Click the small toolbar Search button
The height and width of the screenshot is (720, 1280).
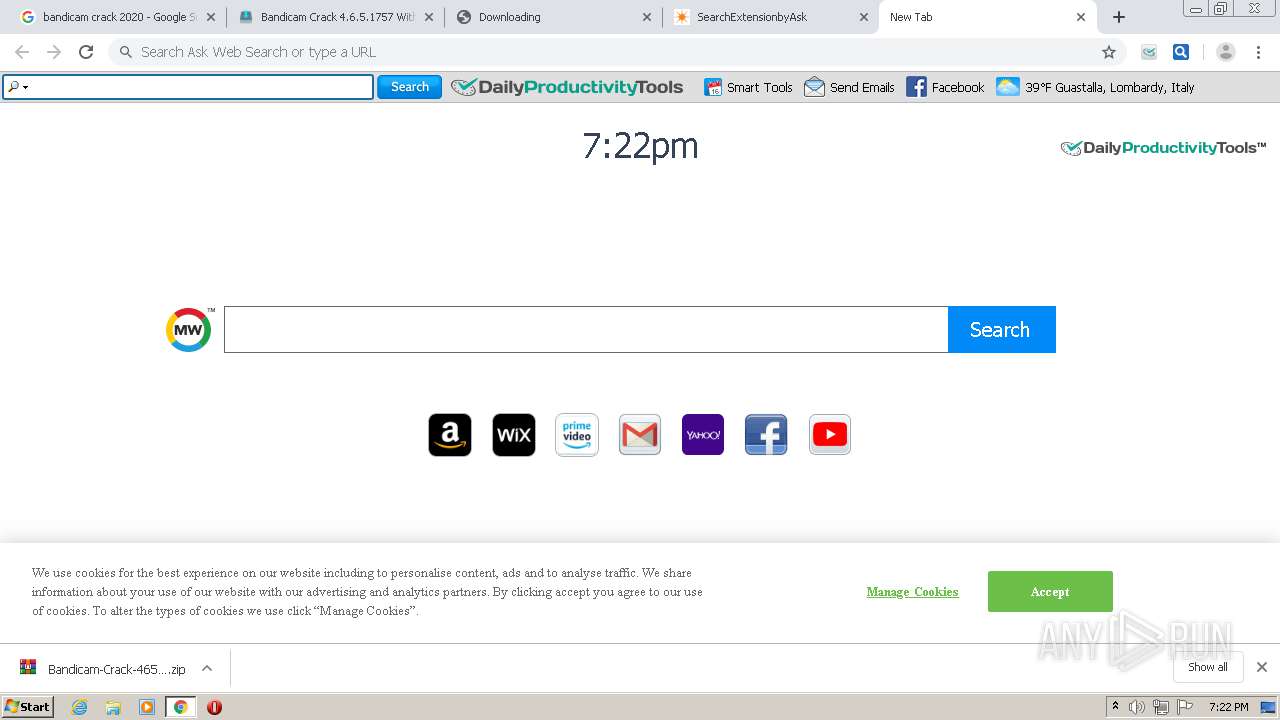coord(409,87)
